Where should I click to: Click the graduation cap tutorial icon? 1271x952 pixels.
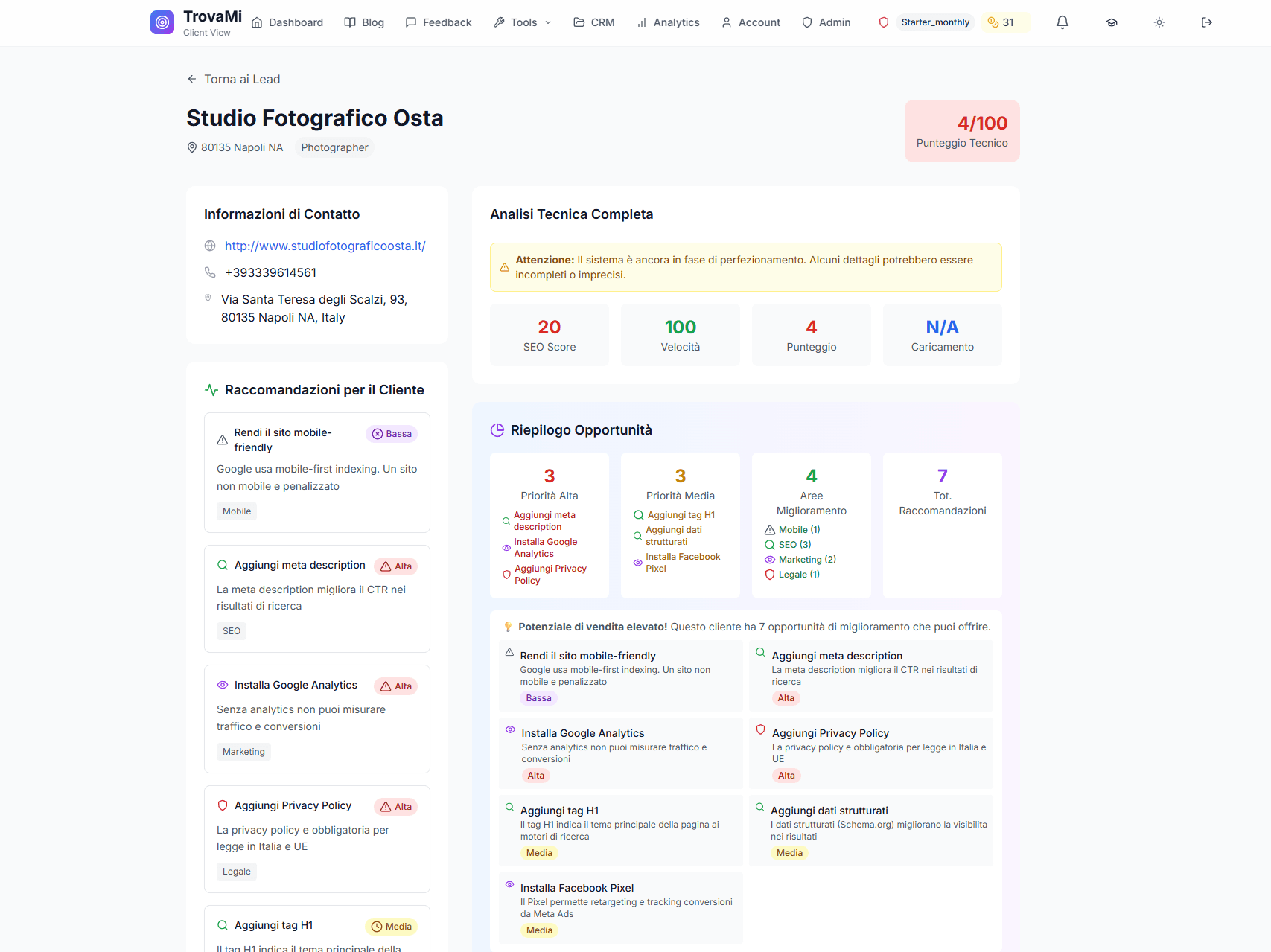tap(1112, 22)
